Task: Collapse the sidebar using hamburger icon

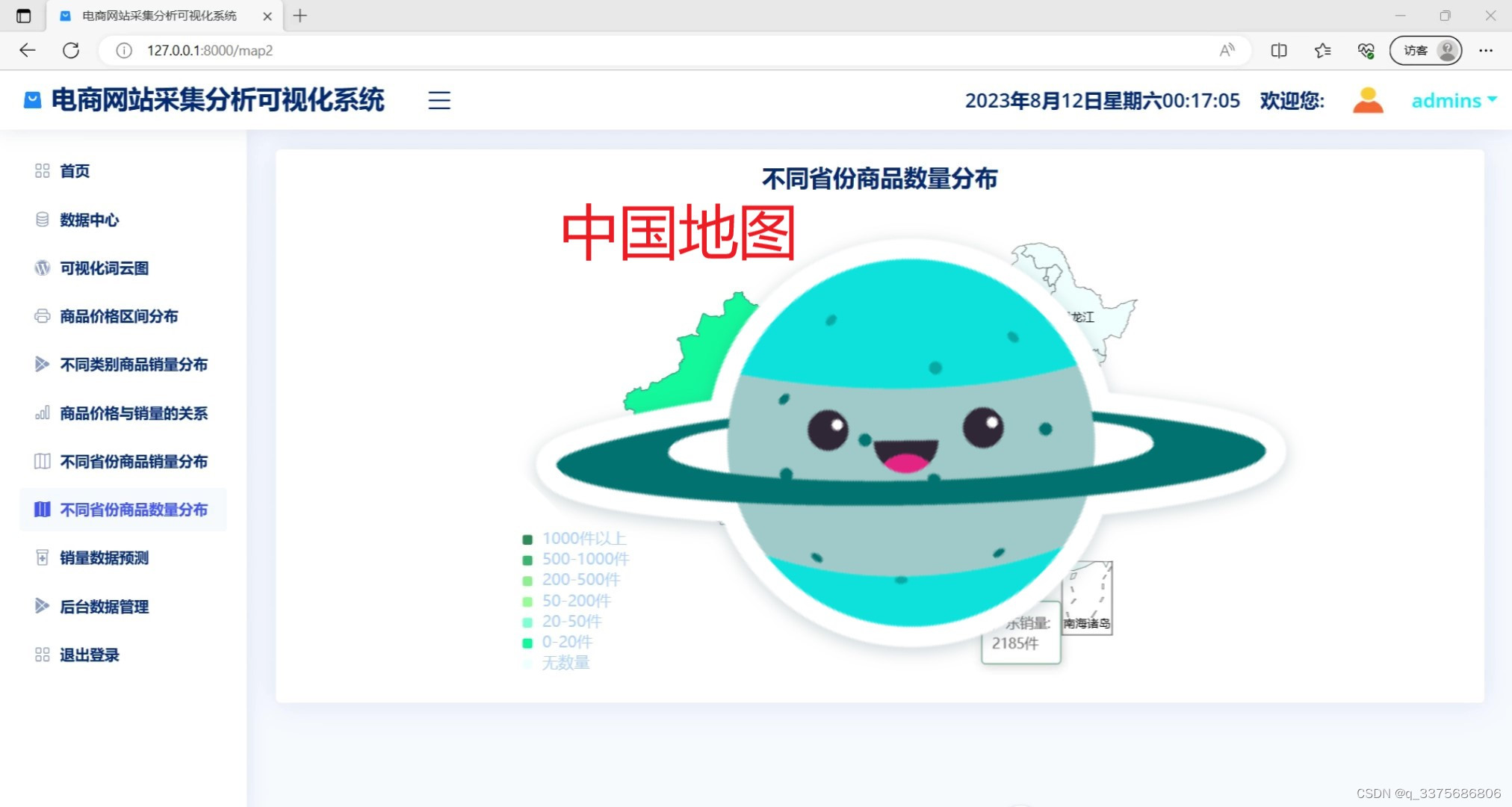Action: point(439,100)
